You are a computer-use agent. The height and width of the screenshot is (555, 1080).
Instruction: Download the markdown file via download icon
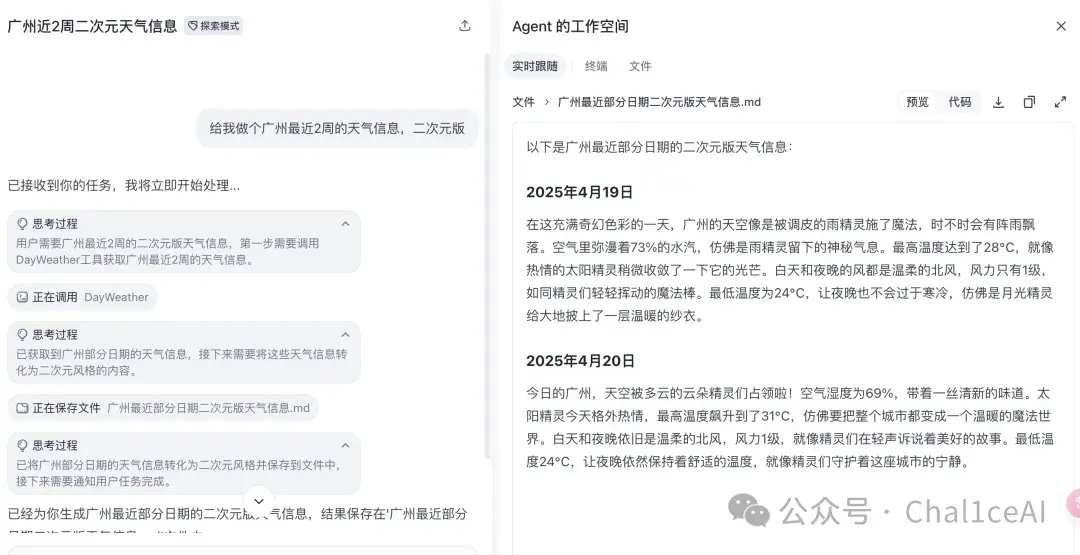pyautogui.click(x=998, y=102)
